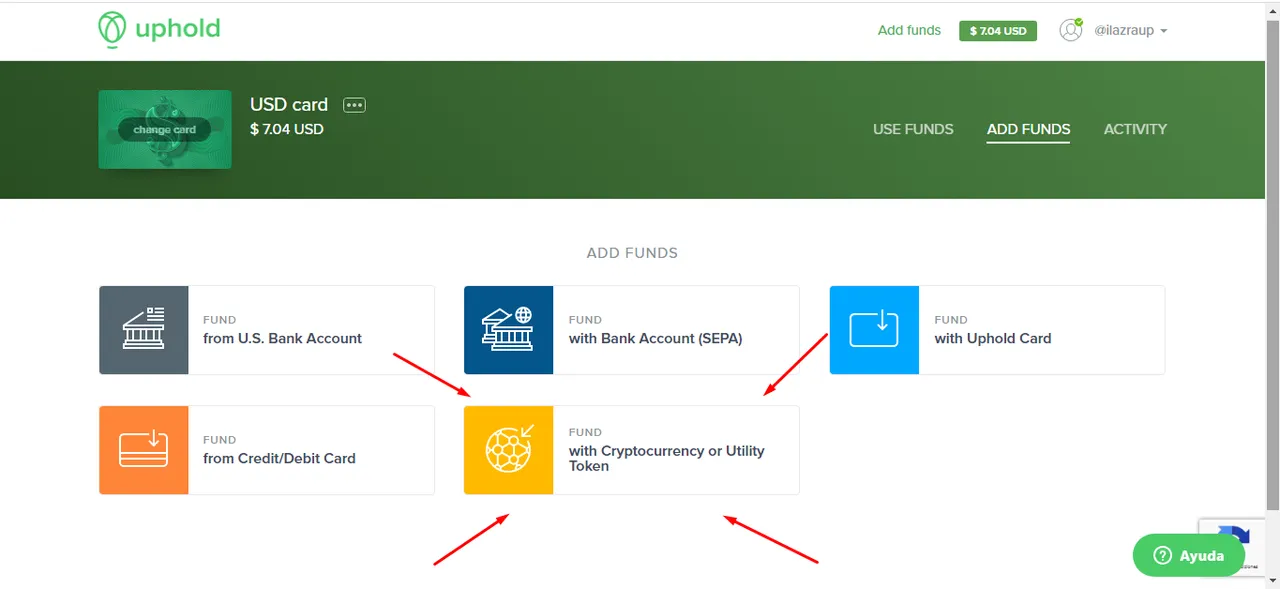Choose Fund from U.S. Bank Account

(267, 330)
